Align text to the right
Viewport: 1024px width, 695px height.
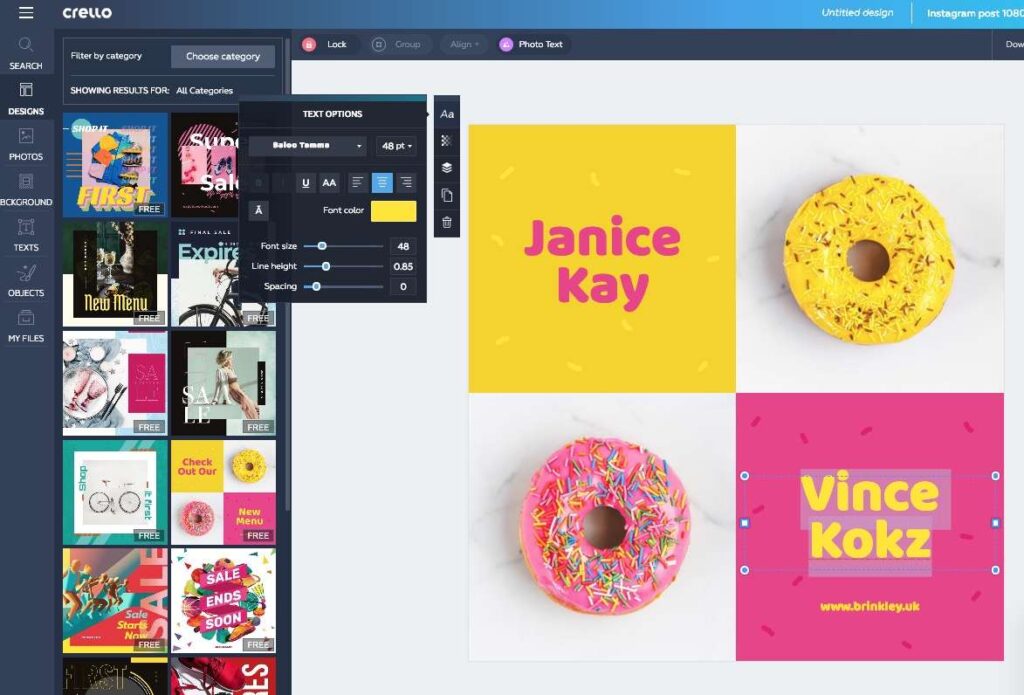406,183
